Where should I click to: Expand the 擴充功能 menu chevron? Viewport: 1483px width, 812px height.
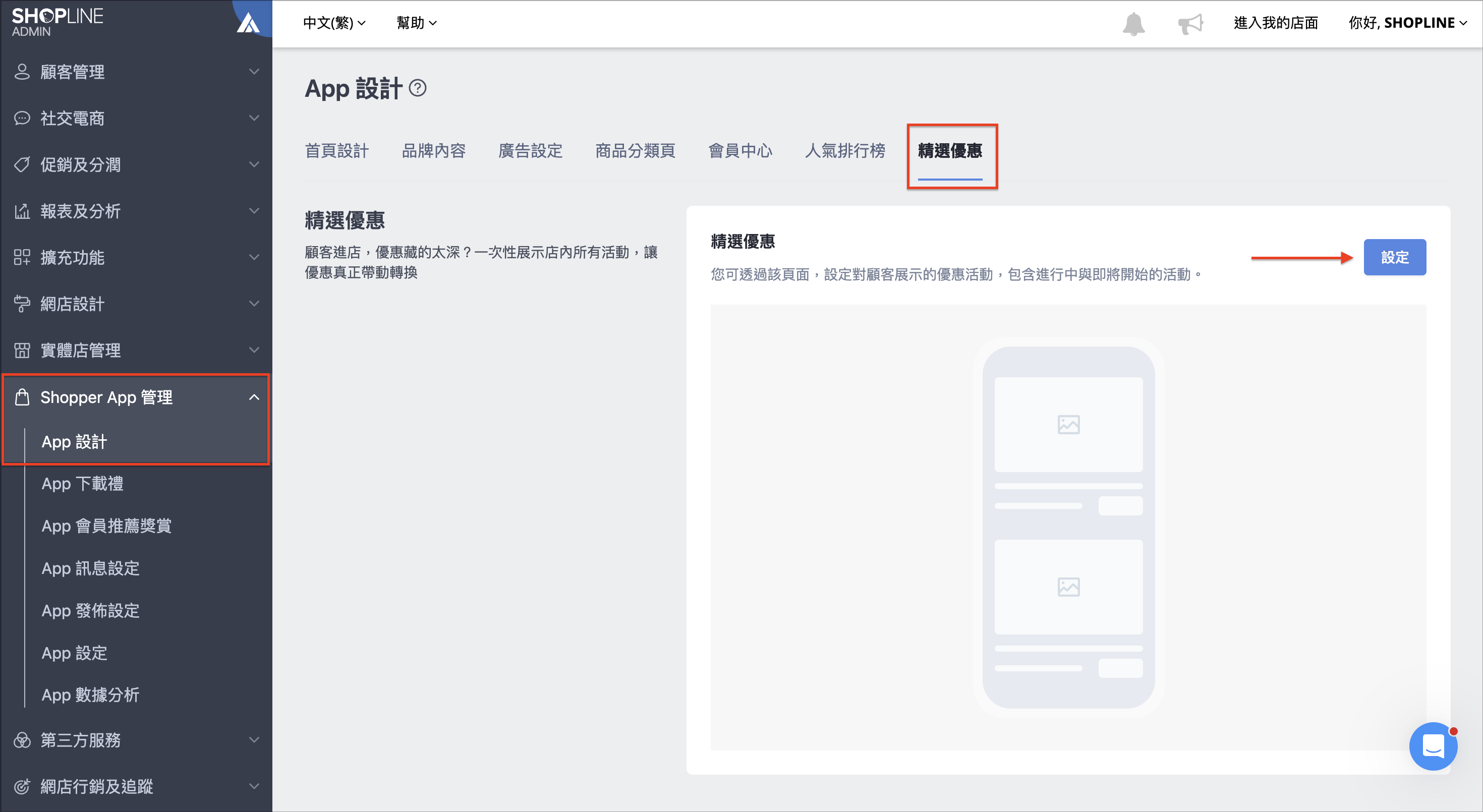pyautogui.click(x=254, y=257)
